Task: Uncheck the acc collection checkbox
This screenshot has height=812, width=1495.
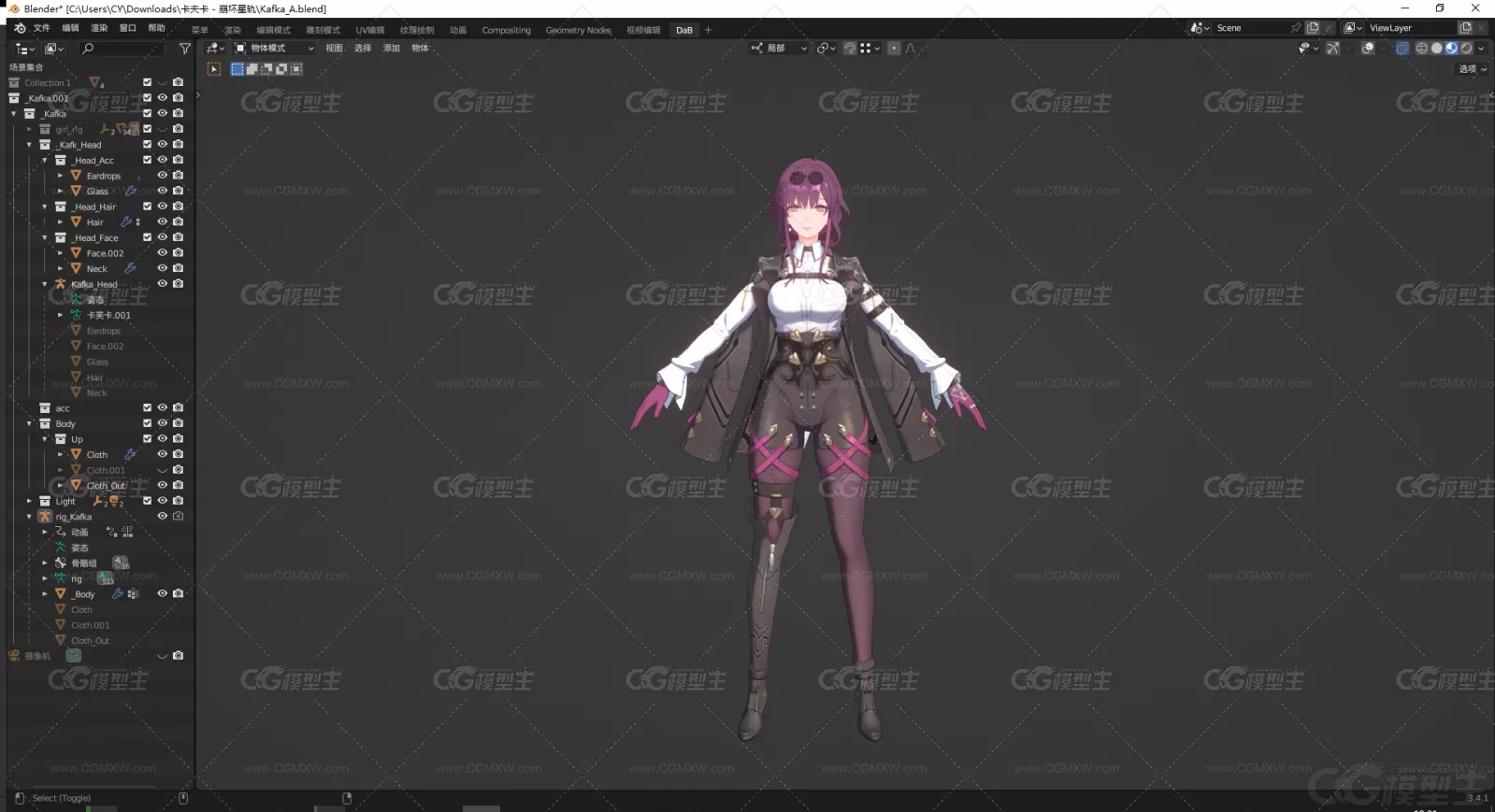Action: tap(147, 407)
